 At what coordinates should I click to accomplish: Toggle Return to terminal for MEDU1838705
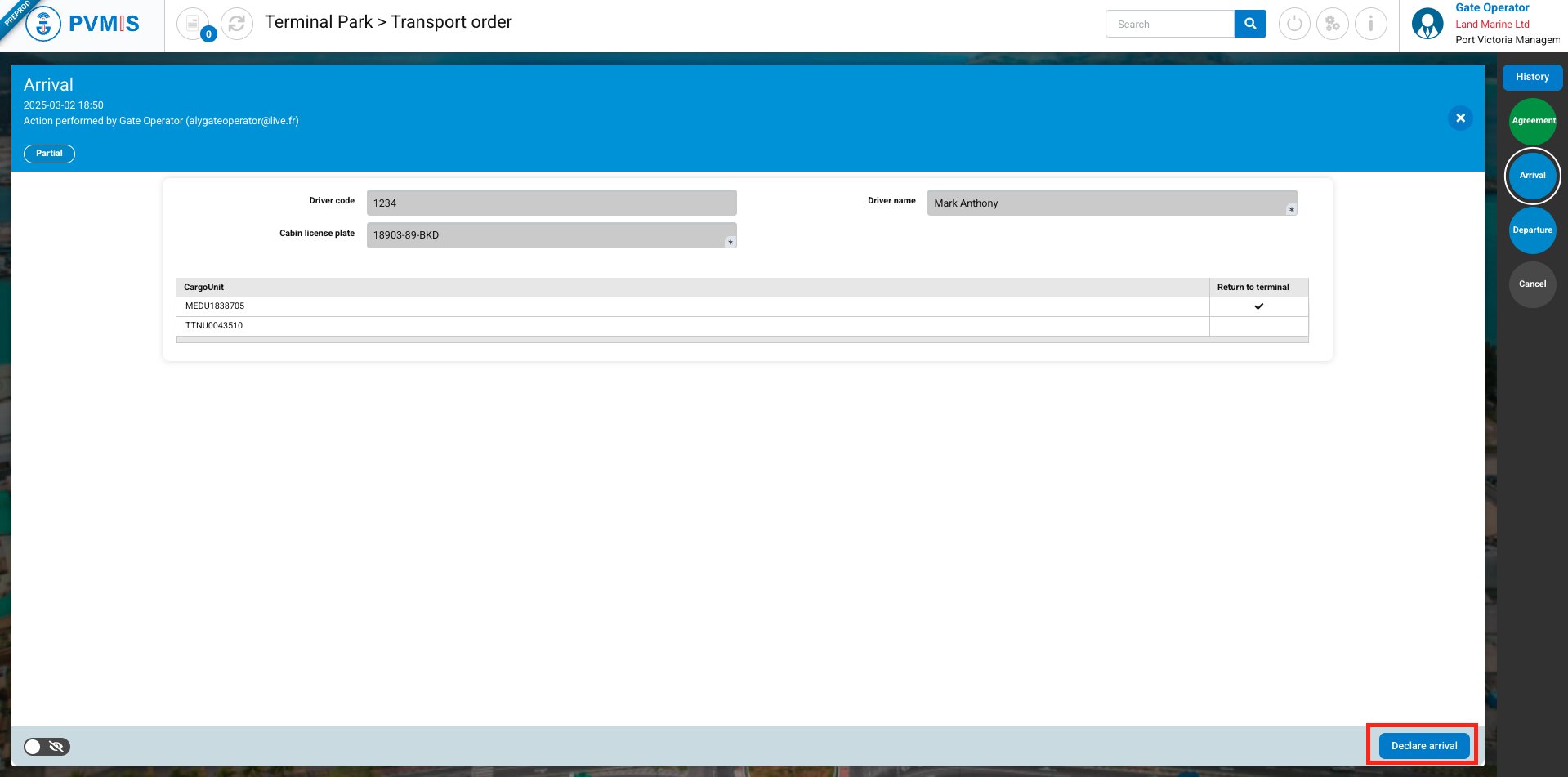[x=1258, y=306]
